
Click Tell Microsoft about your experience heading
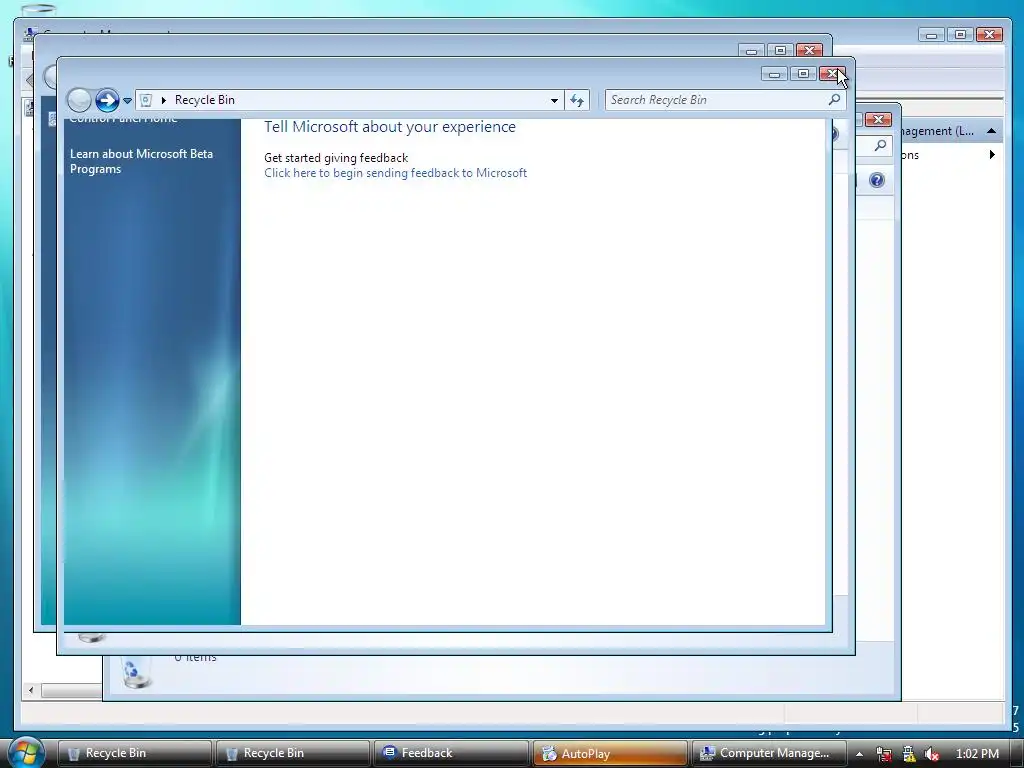click(x=390, y=127)
